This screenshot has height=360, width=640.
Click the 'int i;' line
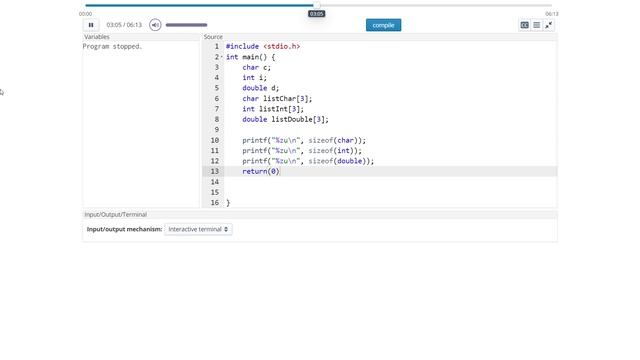coord(254,78)
